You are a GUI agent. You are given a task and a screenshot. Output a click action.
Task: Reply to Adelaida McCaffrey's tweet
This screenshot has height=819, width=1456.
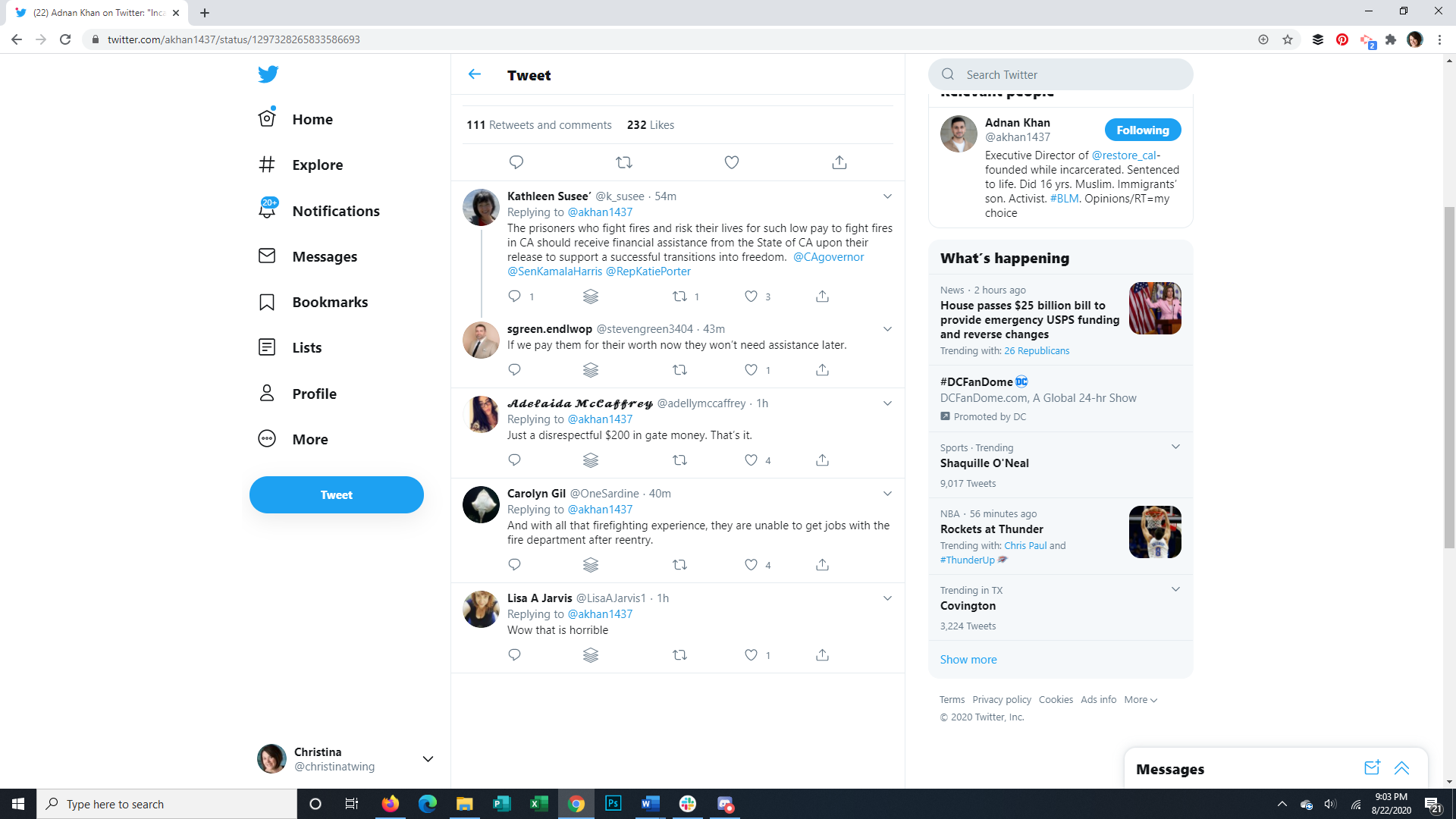point(514,460)
